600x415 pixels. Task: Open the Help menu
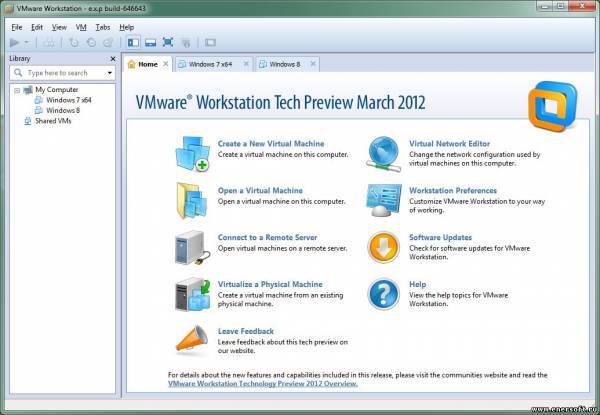[x=126, y=27]
